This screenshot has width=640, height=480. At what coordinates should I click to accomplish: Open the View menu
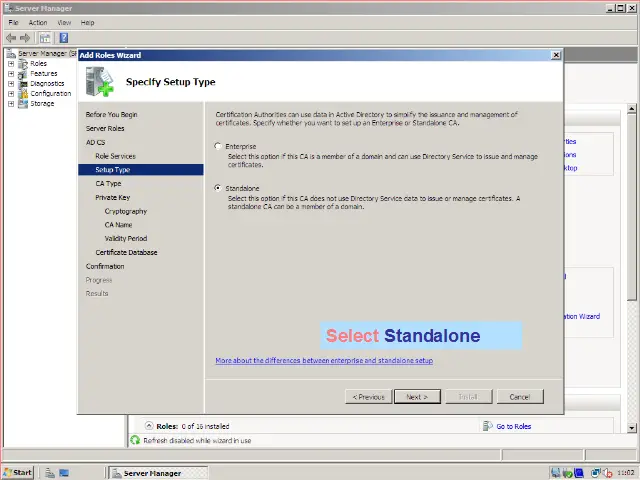64,22
